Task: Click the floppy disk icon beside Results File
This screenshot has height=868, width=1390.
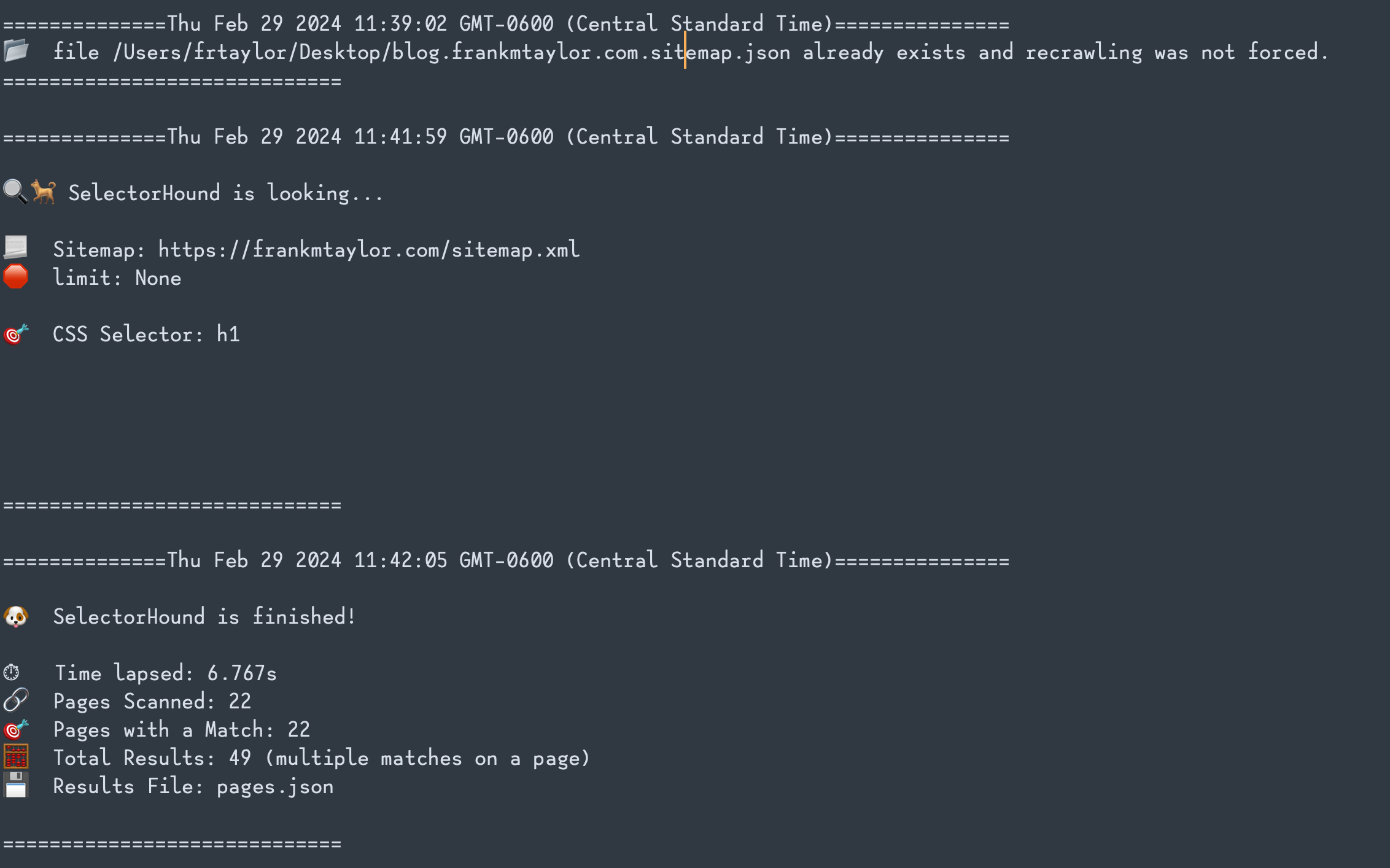Action: (x=16, y=786)
